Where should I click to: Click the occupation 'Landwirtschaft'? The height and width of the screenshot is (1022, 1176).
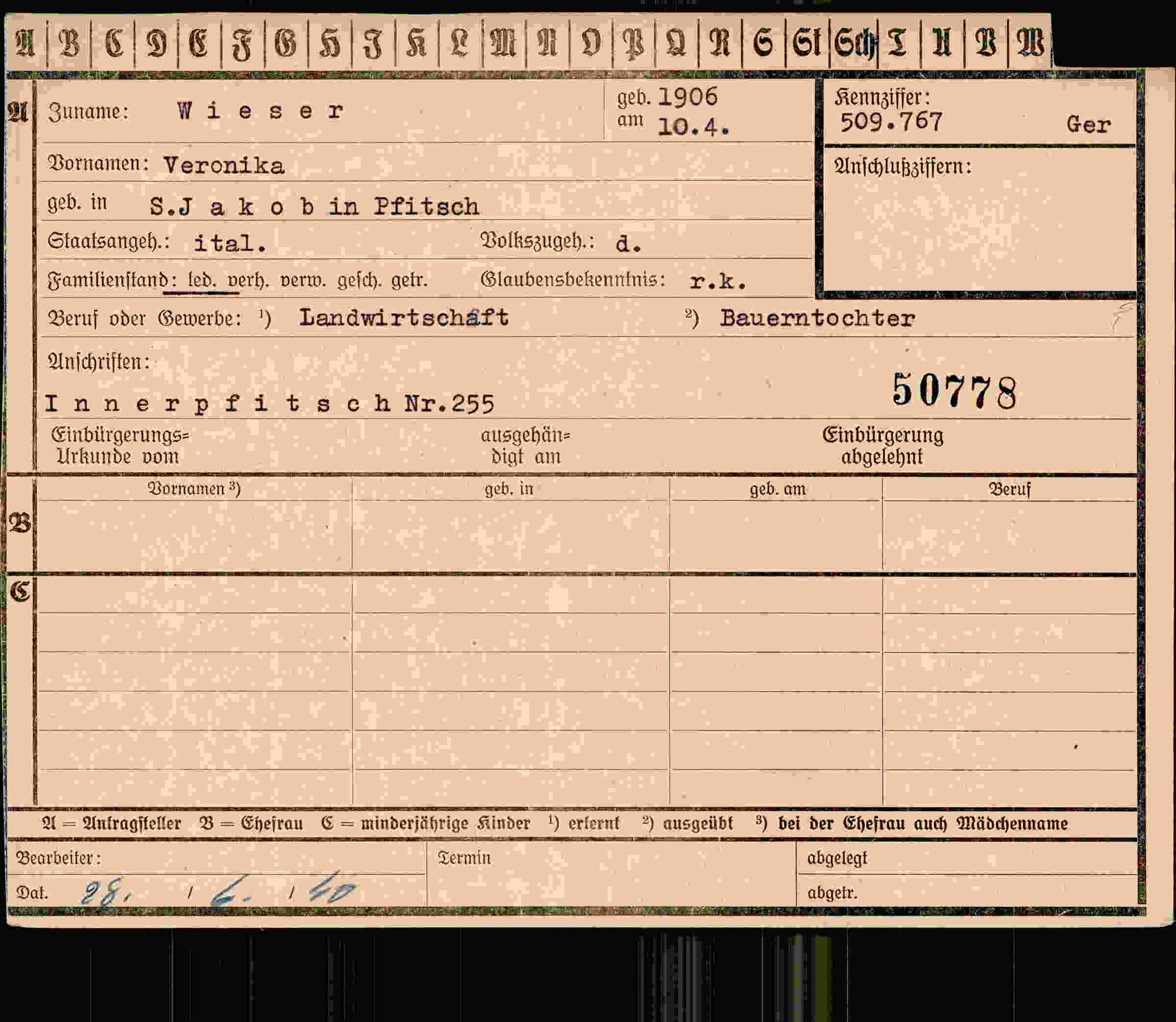[x=404, y=318]
